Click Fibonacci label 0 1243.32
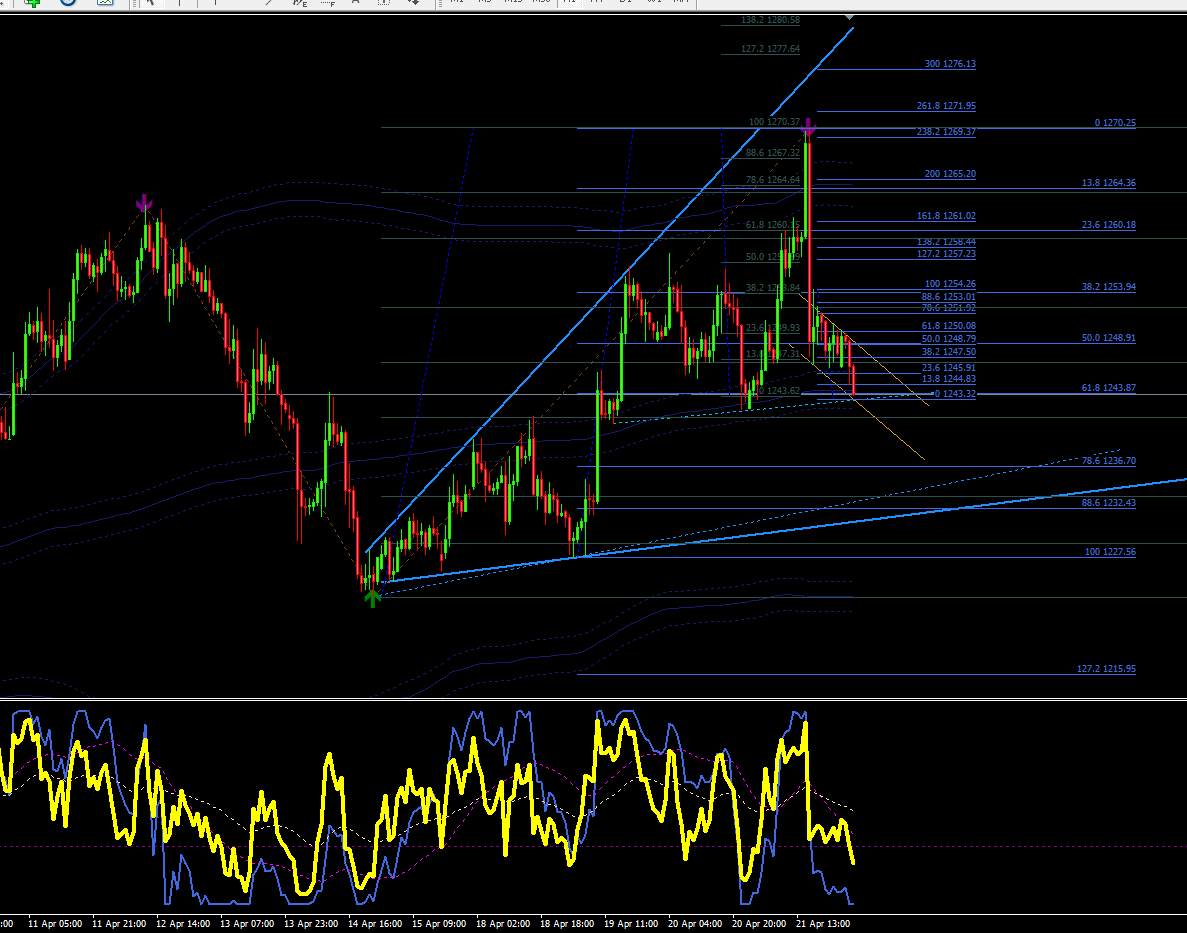The image size is (1187, 933). pos(955,394)
